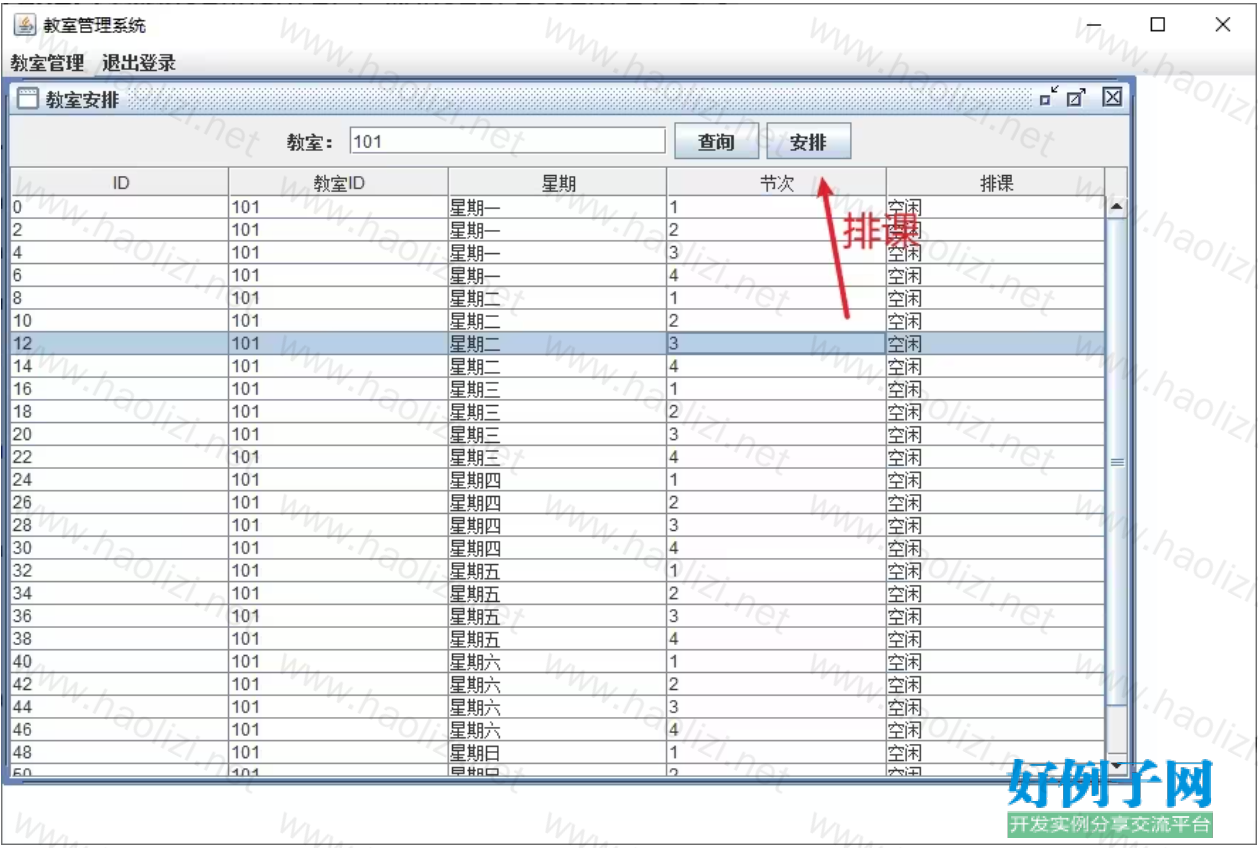
Task: Maximize the 教室安排 internal frame
Action: click(1076, 97)
